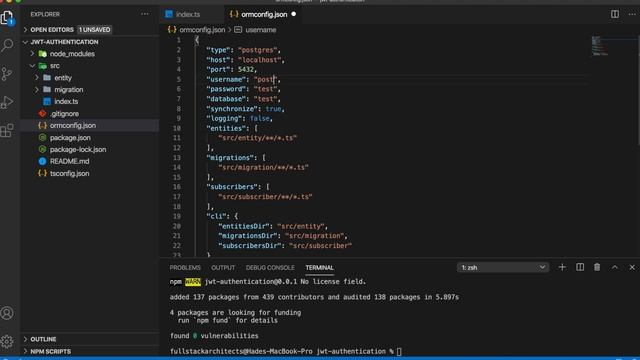Open the Run and Debug view
Viewport: 640px width, 360px height.
tap(7, 102)
